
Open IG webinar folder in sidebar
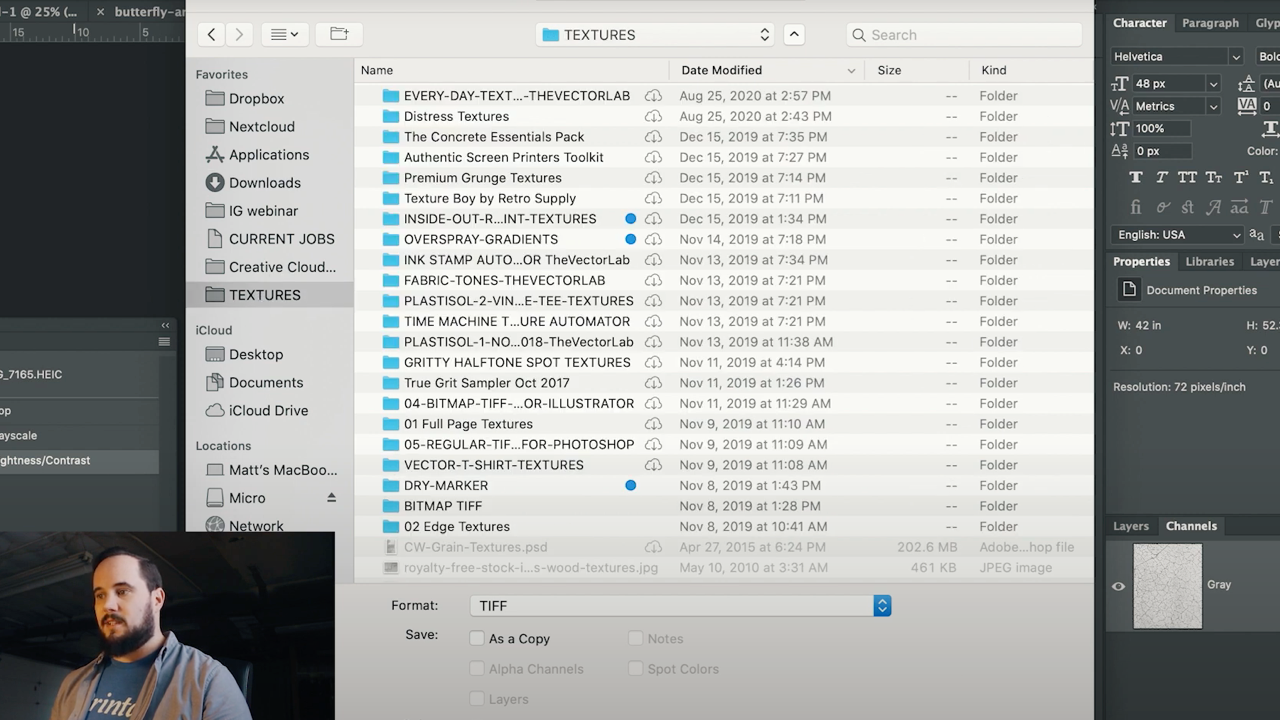click(263, 210)
